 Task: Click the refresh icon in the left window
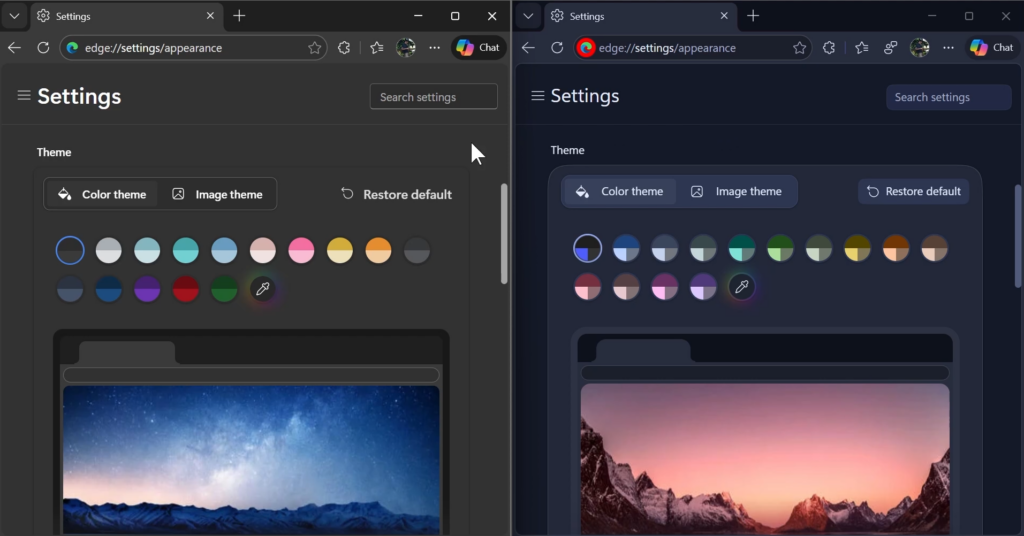[43, 47]
